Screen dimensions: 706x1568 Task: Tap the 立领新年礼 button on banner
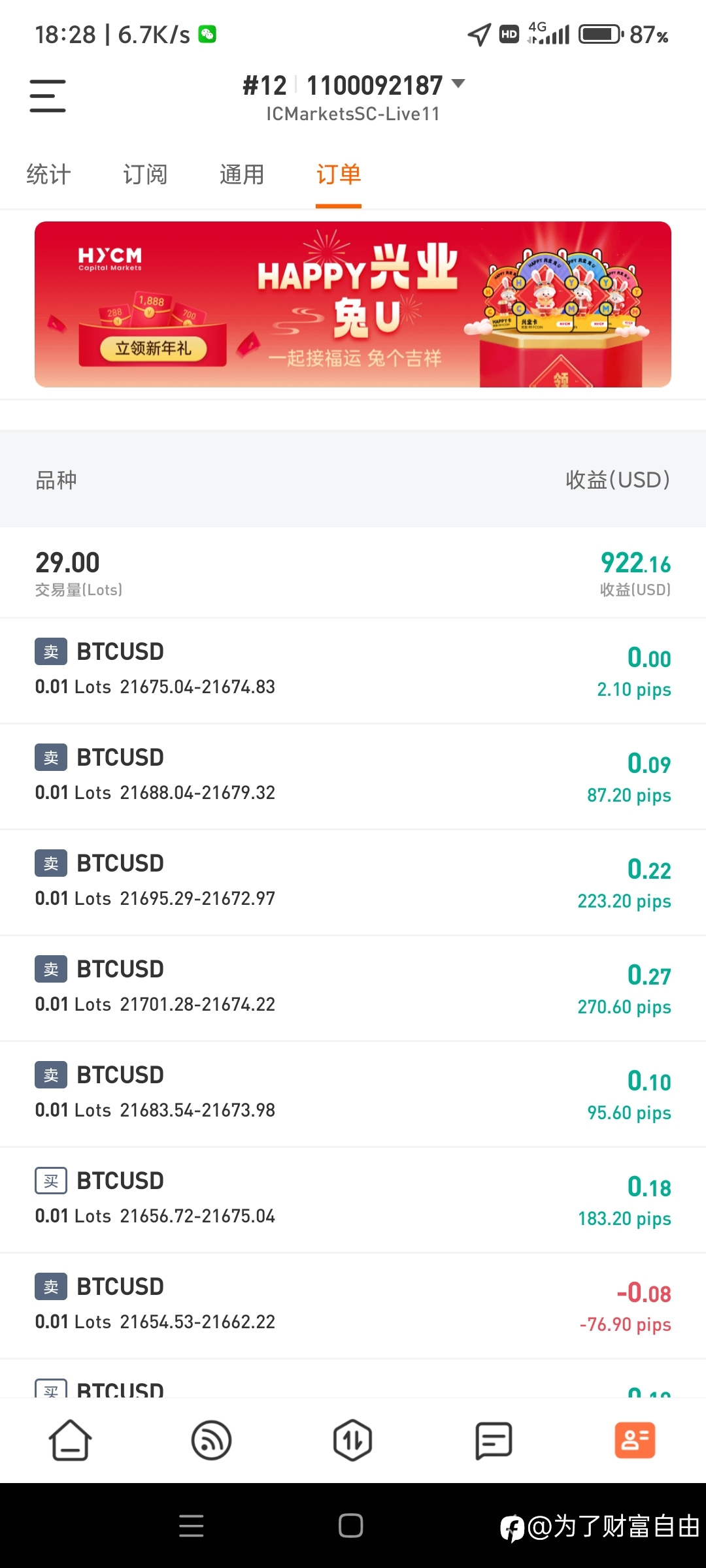pyautogui.click(x=153, y=348)
